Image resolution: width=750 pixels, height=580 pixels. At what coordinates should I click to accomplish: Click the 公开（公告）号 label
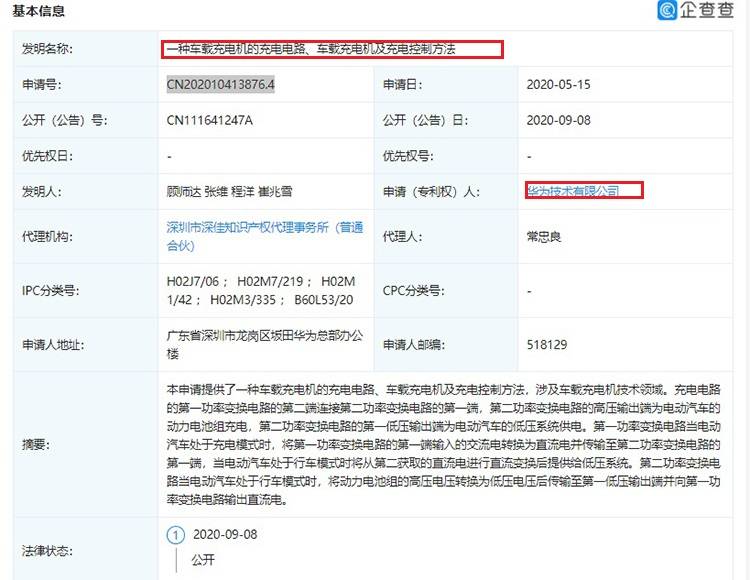point(65,120)
